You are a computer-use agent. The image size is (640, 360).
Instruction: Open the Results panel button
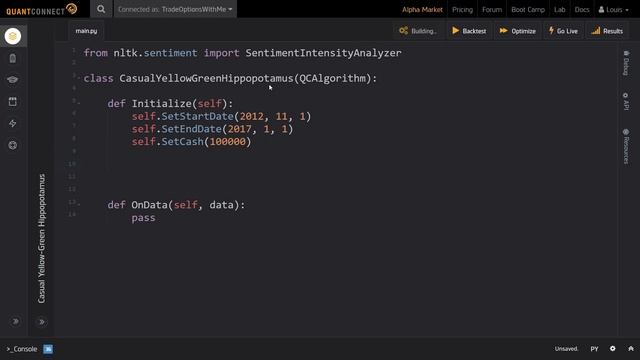point(607,31)
